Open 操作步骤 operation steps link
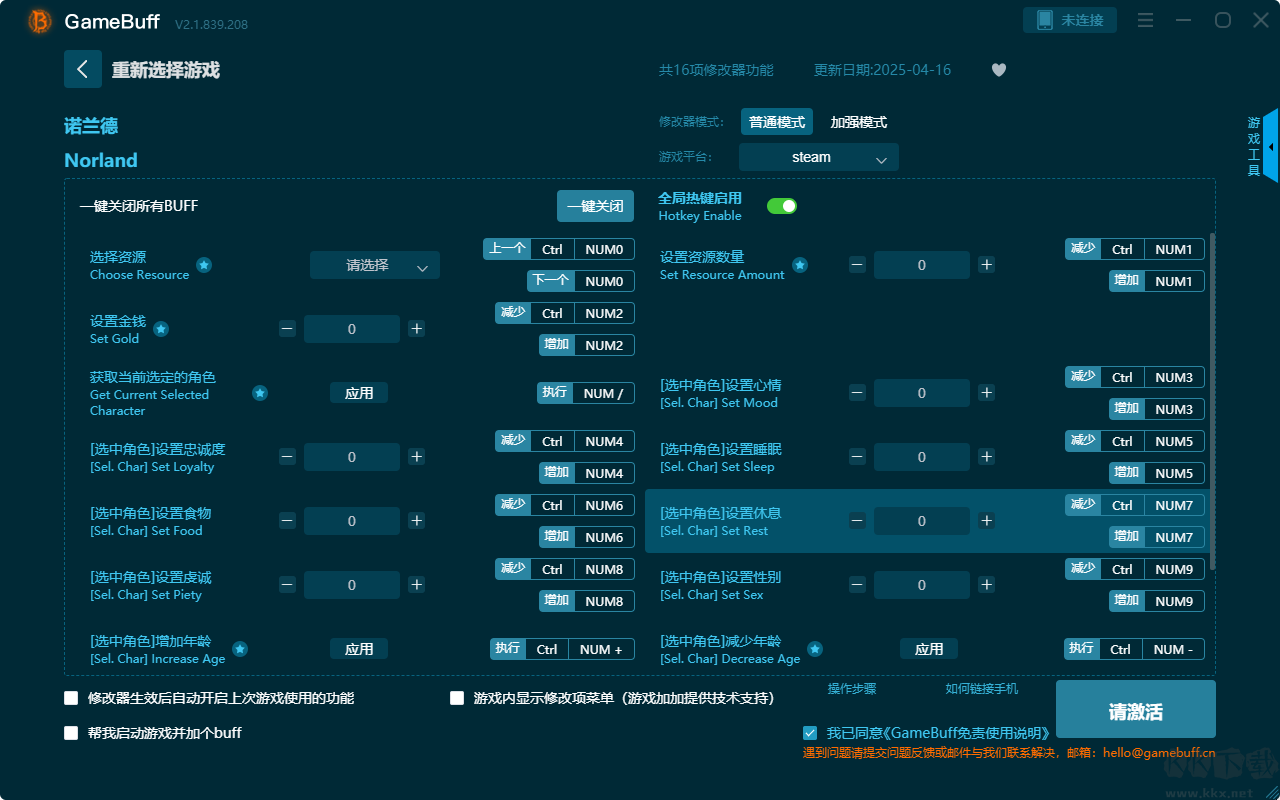1280x800 pixels. (x=852, y=689)
